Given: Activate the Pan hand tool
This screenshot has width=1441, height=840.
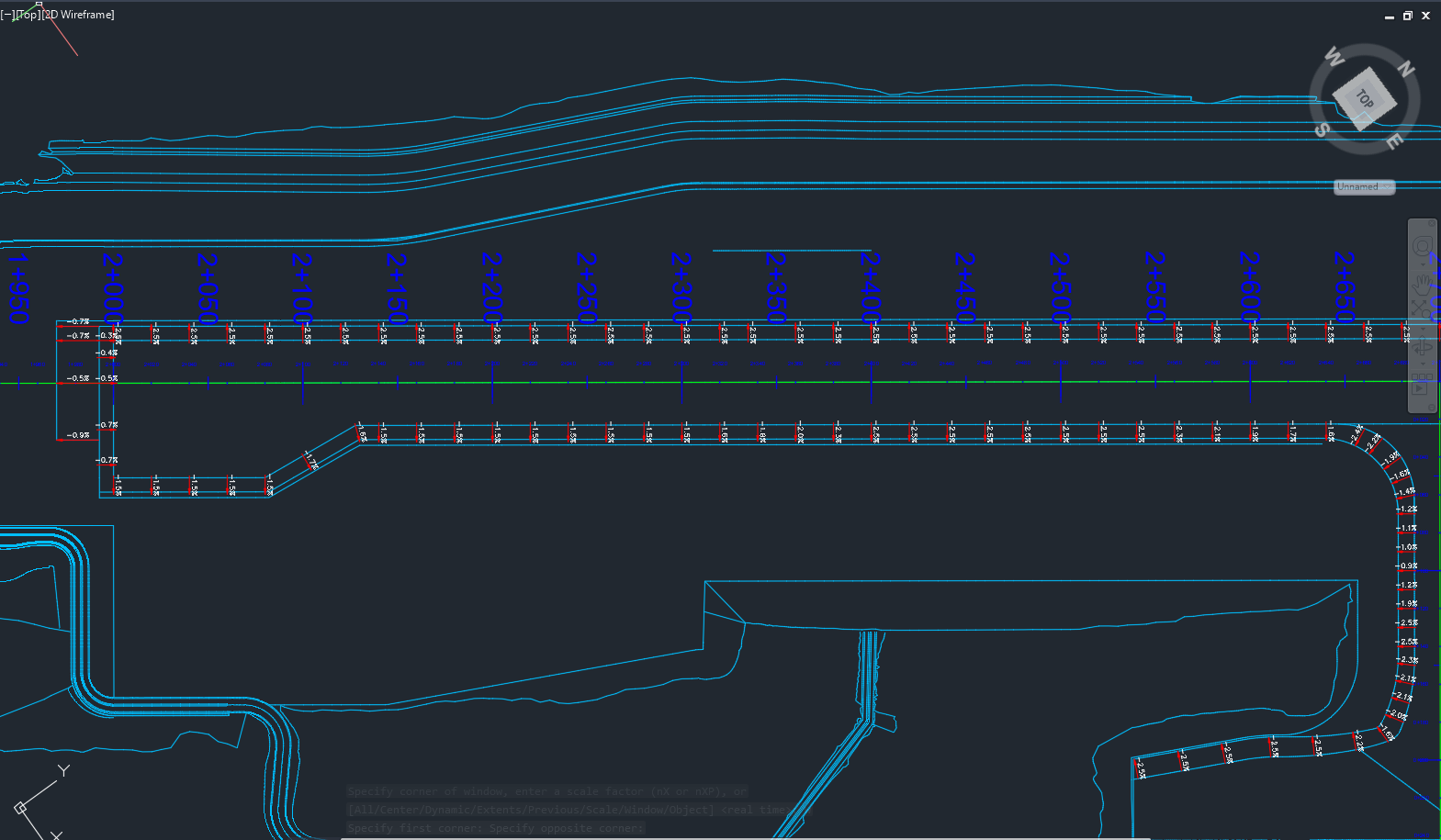Looking at the screenshot, I should tap(1423, 285).
